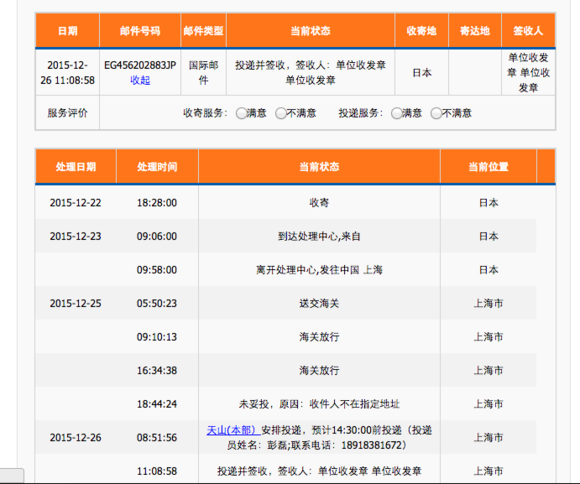Select 满意 for 收寄服务
Image resolution: width=580 pixels, height=484 pixels.
pyautogui.click(x=242, y=113)
